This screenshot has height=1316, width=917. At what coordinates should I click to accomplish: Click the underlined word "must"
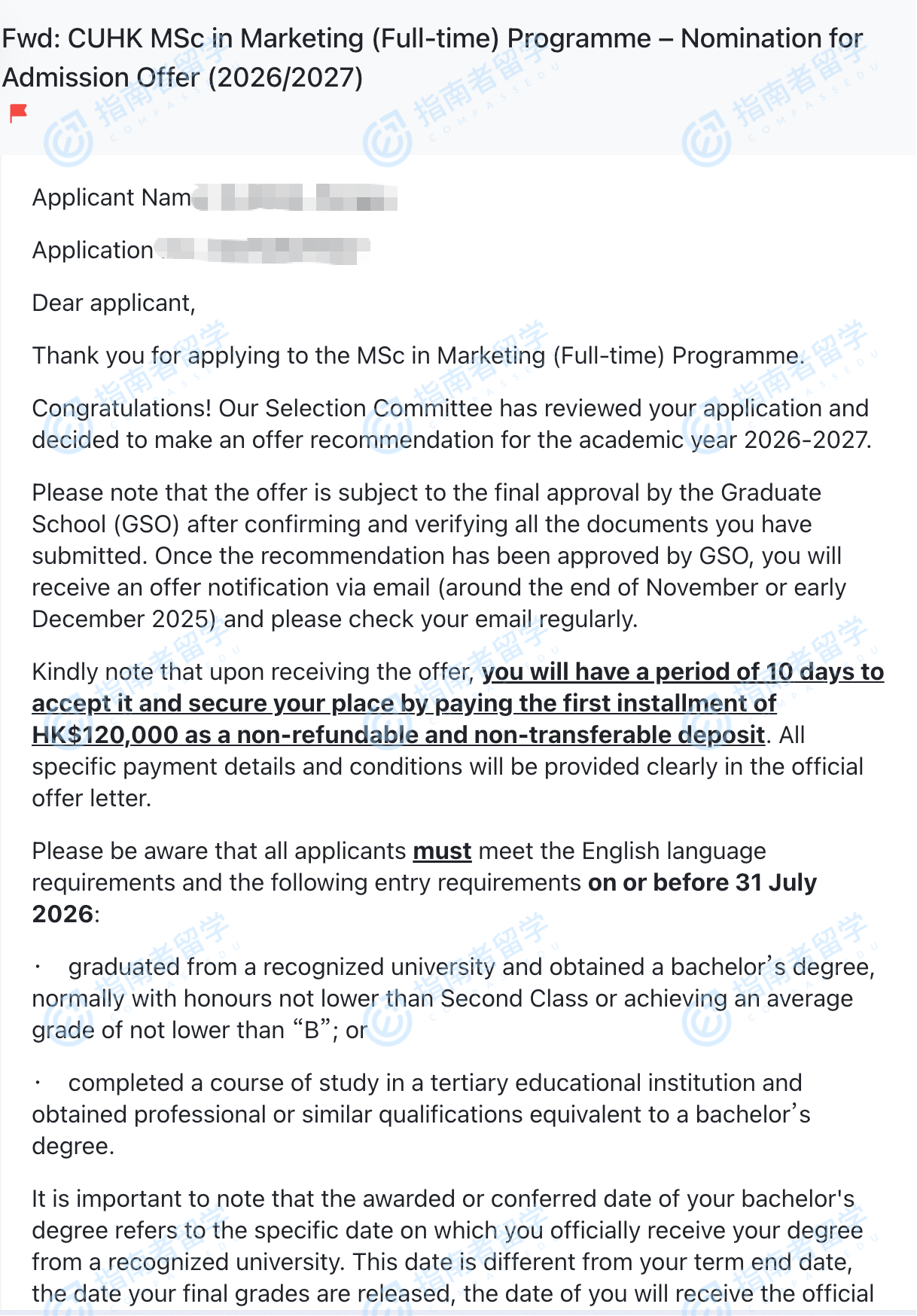[x=442, y=851]
